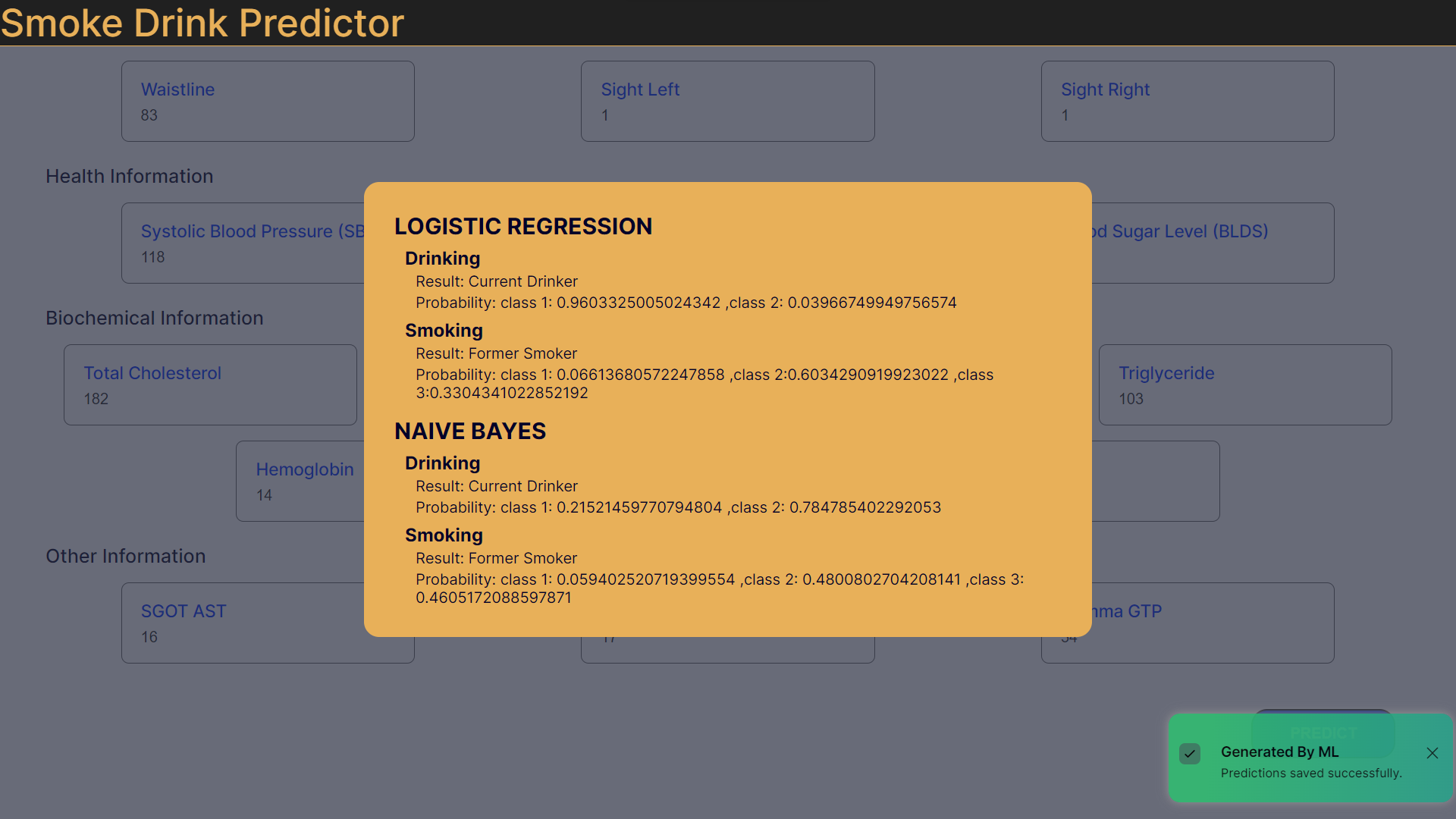
Task: Click the green checkmark icon in toast
Action: (x=1190, y=754)
